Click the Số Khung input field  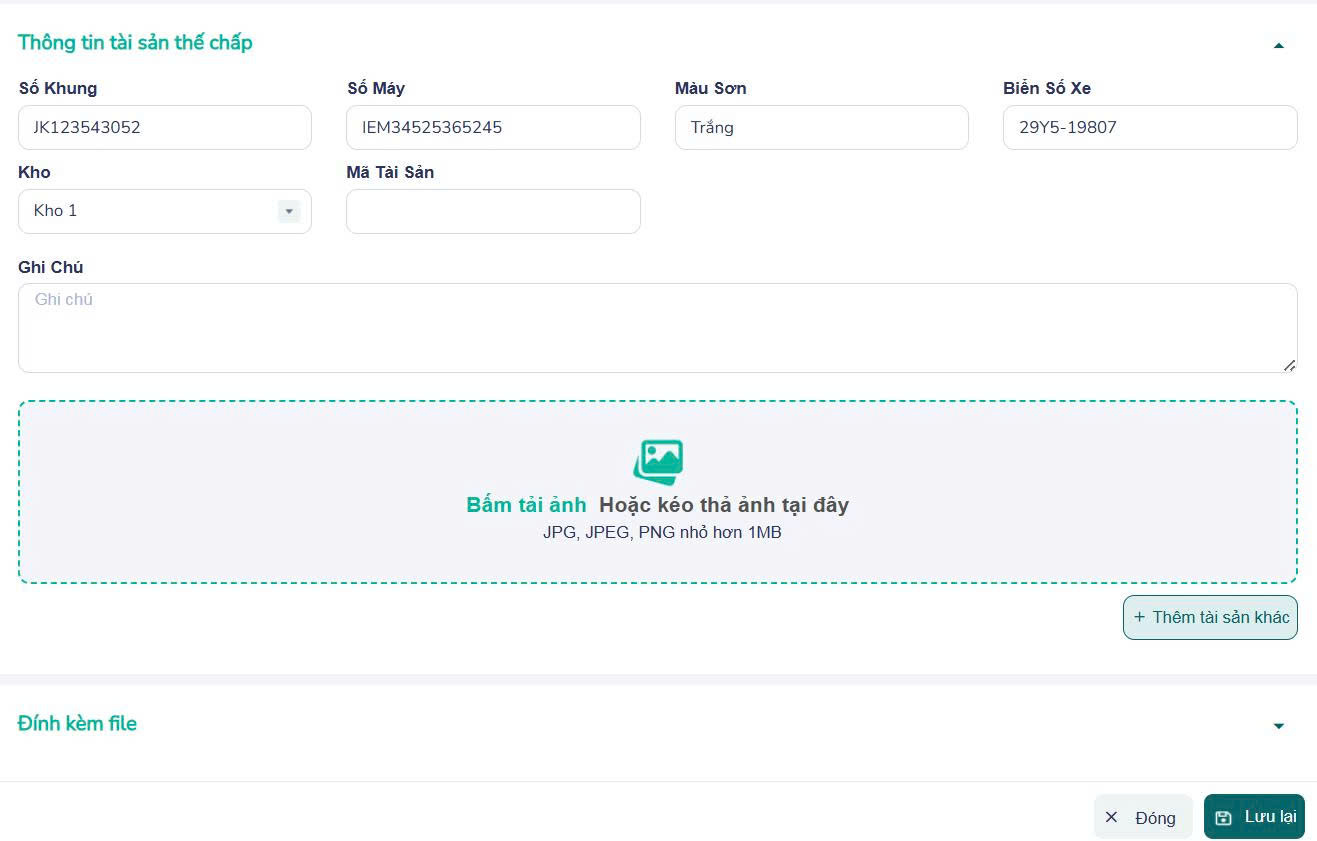click(x=165, y=127)
